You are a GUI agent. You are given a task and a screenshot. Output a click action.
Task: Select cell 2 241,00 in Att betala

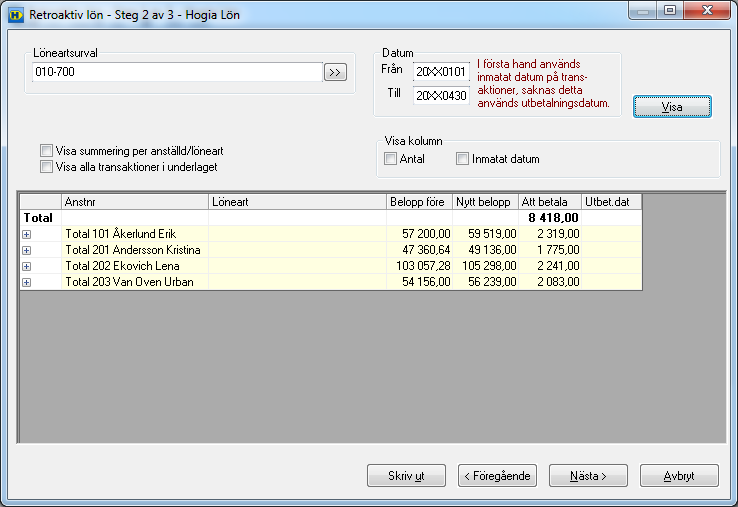(x=550, y=266)
